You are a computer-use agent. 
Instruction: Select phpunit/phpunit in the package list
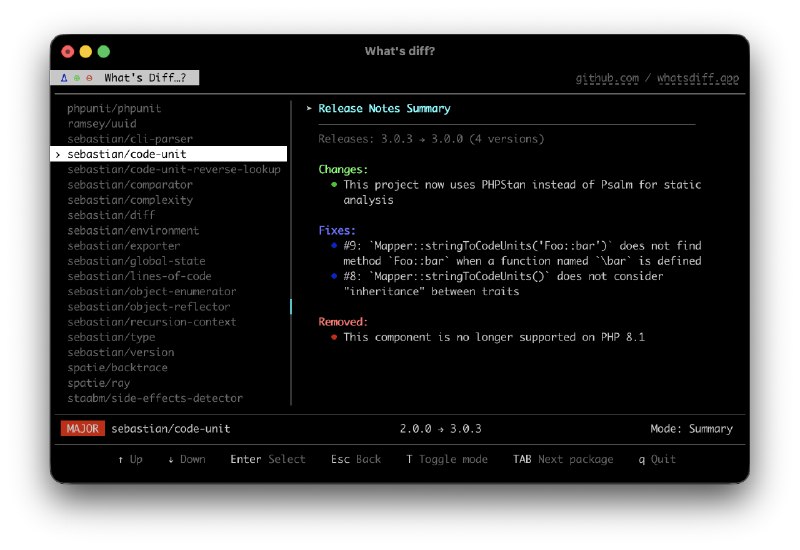click(x=114, y=108)
